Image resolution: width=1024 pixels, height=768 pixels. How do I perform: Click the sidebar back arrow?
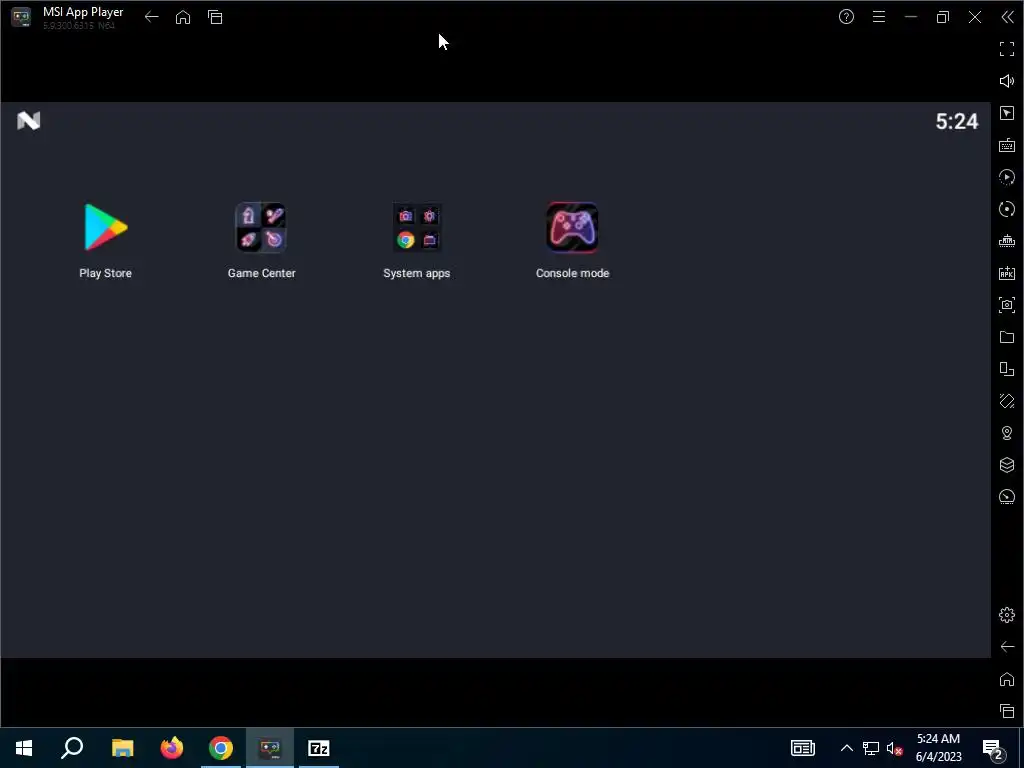coord(1007,647)
